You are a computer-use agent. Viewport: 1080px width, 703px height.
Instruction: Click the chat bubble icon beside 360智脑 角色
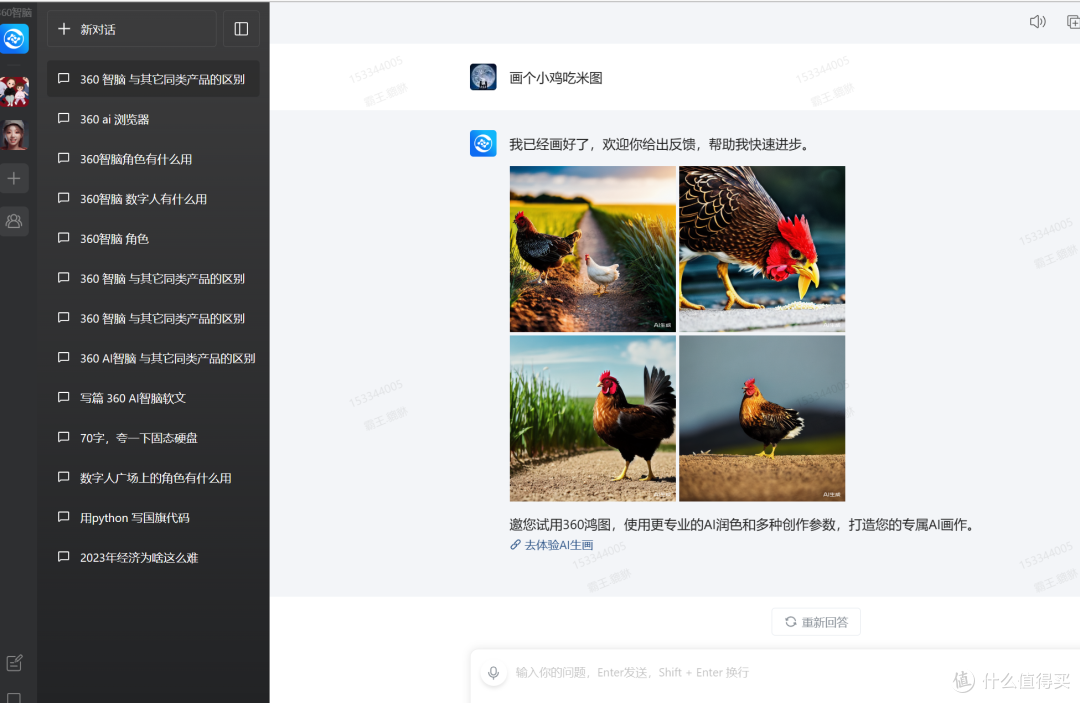click(63, 238)
